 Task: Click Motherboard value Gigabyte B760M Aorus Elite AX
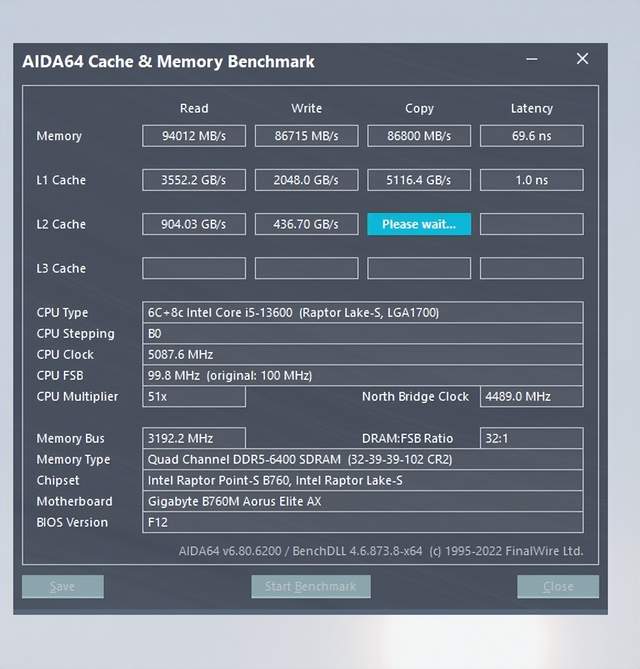(363, 501)
